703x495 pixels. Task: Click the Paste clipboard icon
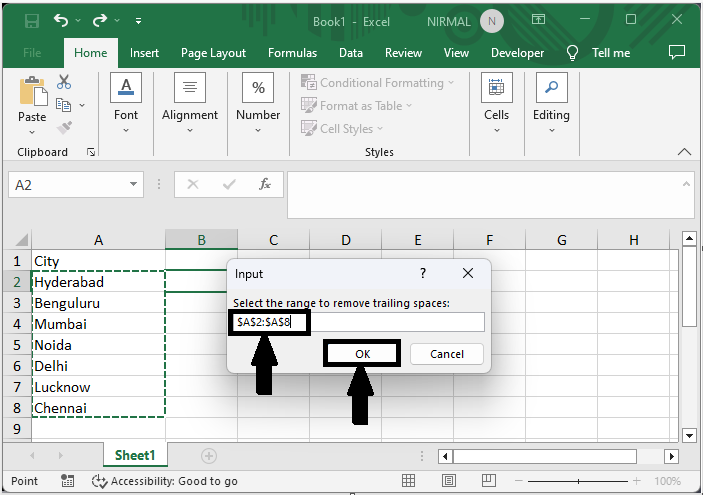[x=32, y=92]
